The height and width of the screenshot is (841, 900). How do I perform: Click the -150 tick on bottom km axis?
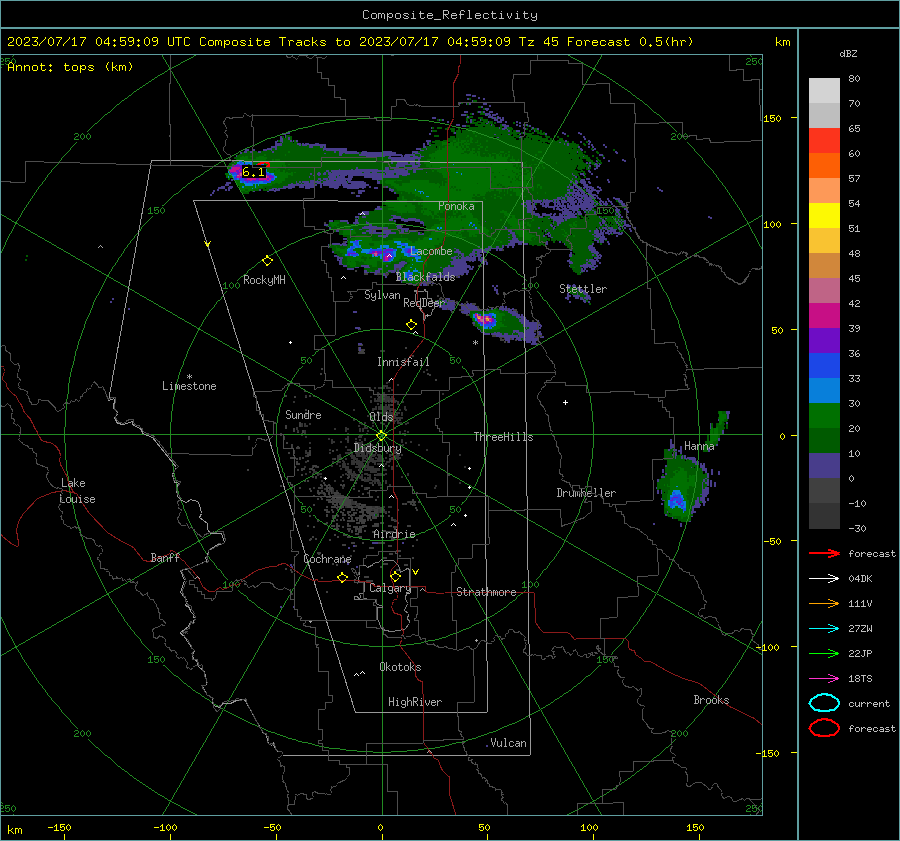(x=59, y=827)
